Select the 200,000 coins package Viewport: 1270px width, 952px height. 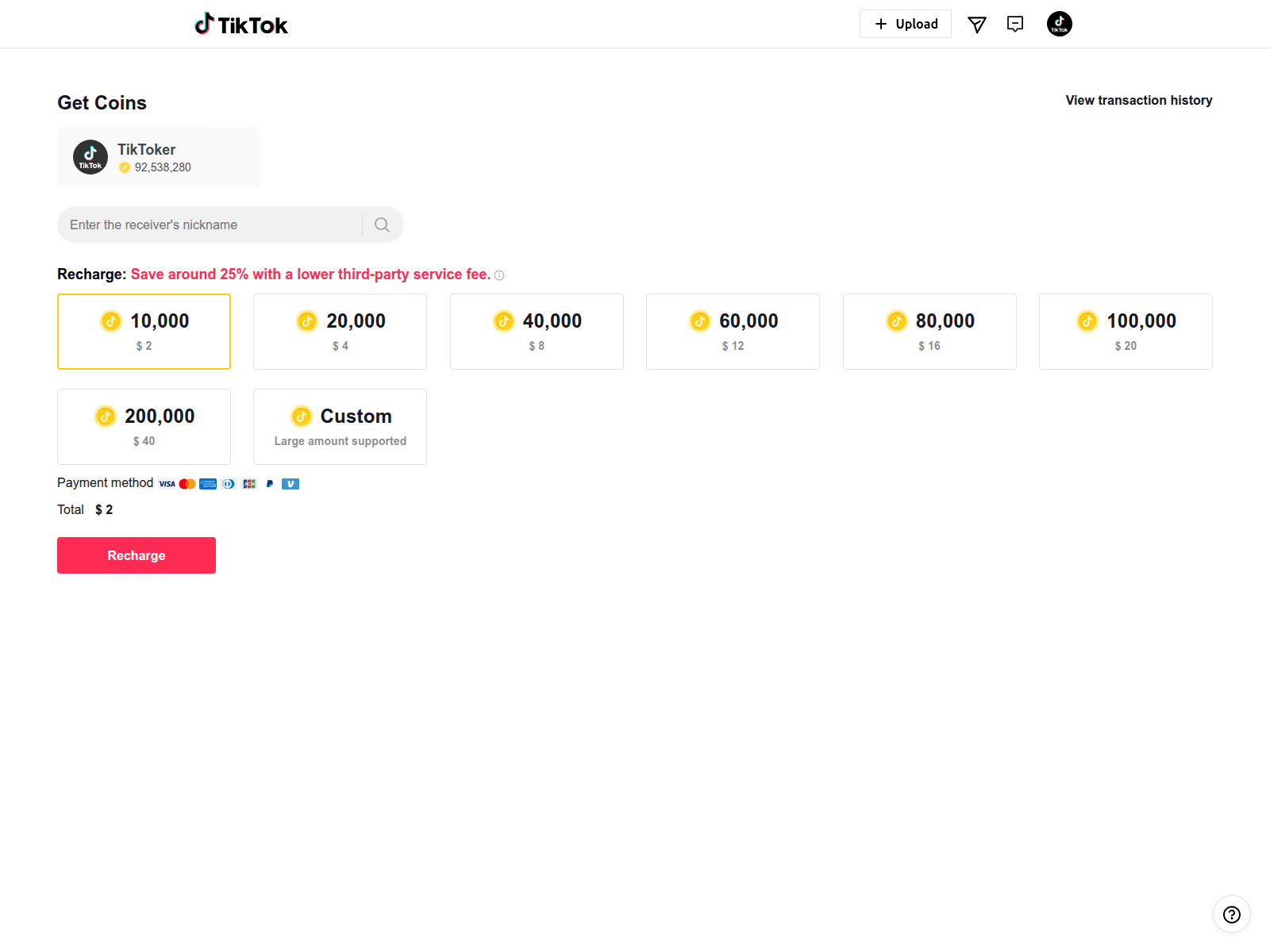pos(144,427)
